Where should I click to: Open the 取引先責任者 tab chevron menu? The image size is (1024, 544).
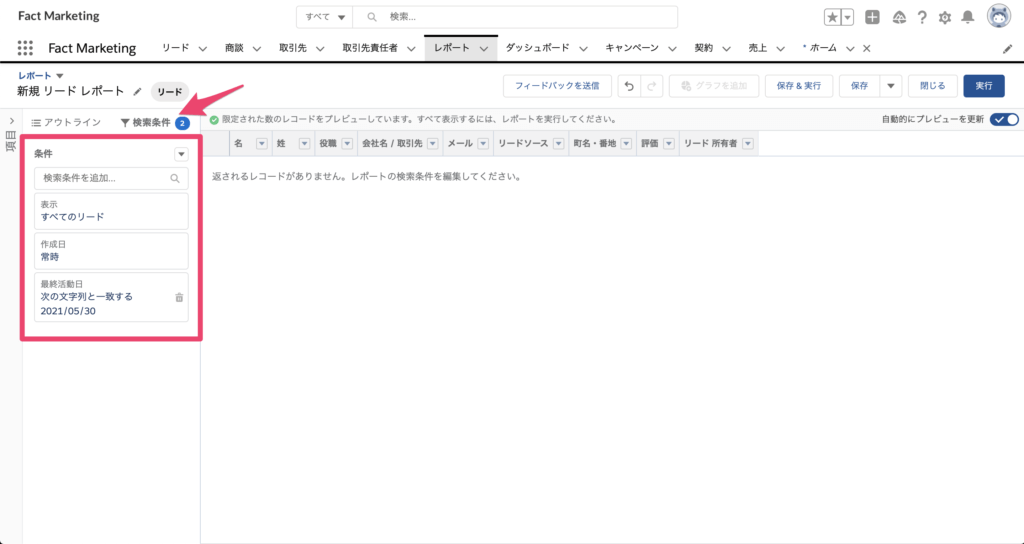pyautogui.click(x=411, y=48)
